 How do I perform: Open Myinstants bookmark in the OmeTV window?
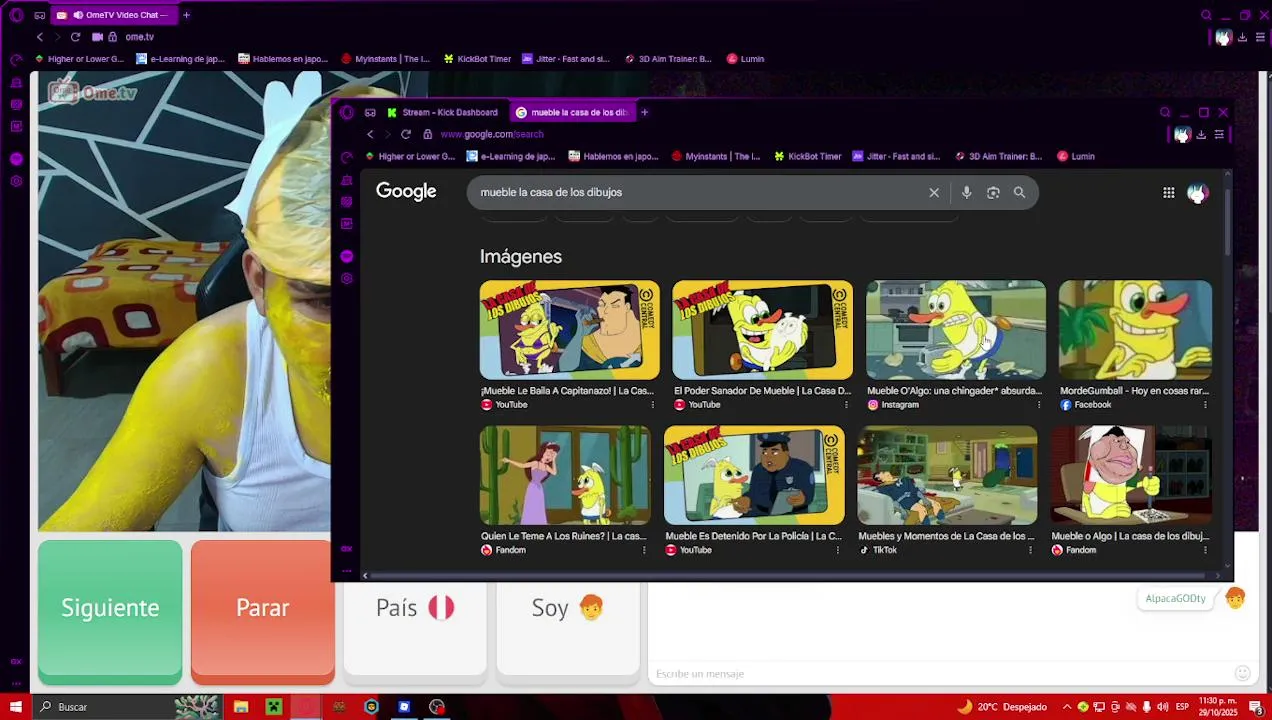(387, 59)
